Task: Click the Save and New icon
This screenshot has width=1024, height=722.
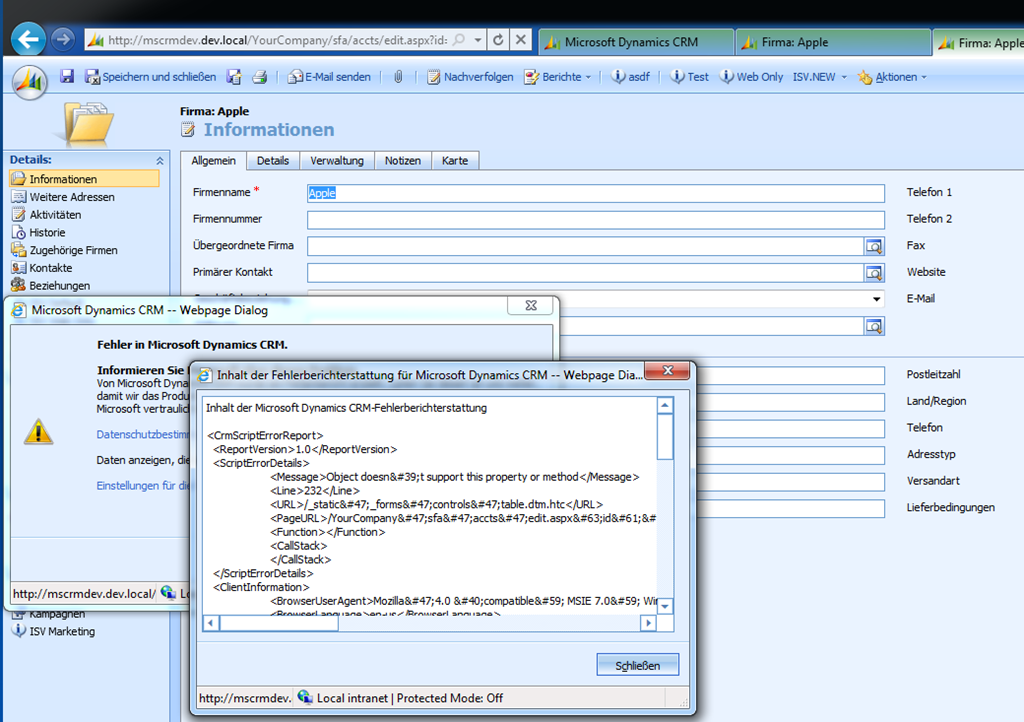Action: (234, 77)
